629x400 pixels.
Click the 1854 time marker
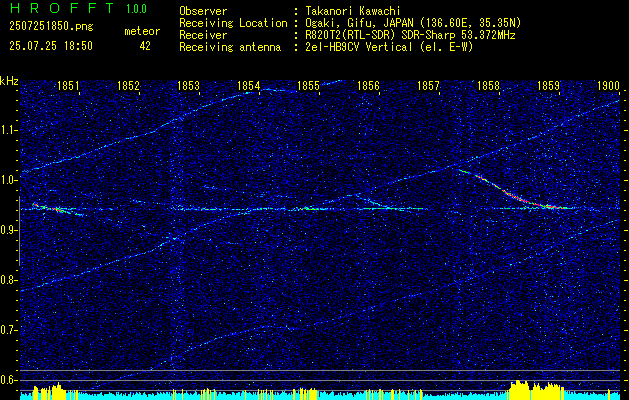click(248, 86)
